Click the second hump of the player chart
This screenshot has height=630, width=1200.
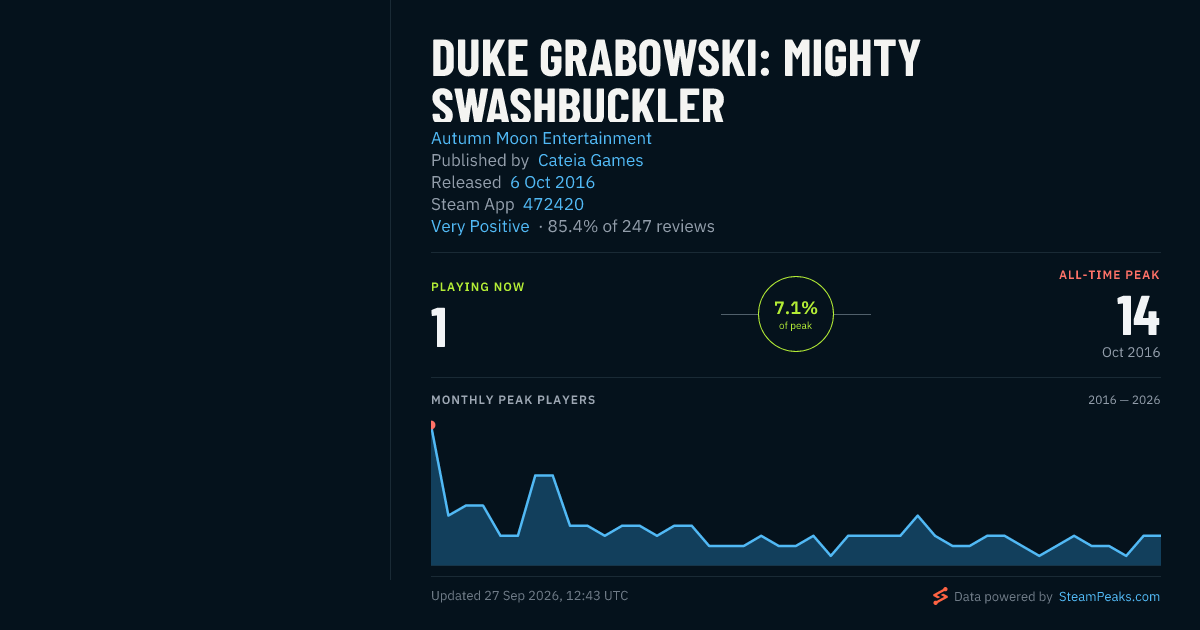(x=544, y=476)
